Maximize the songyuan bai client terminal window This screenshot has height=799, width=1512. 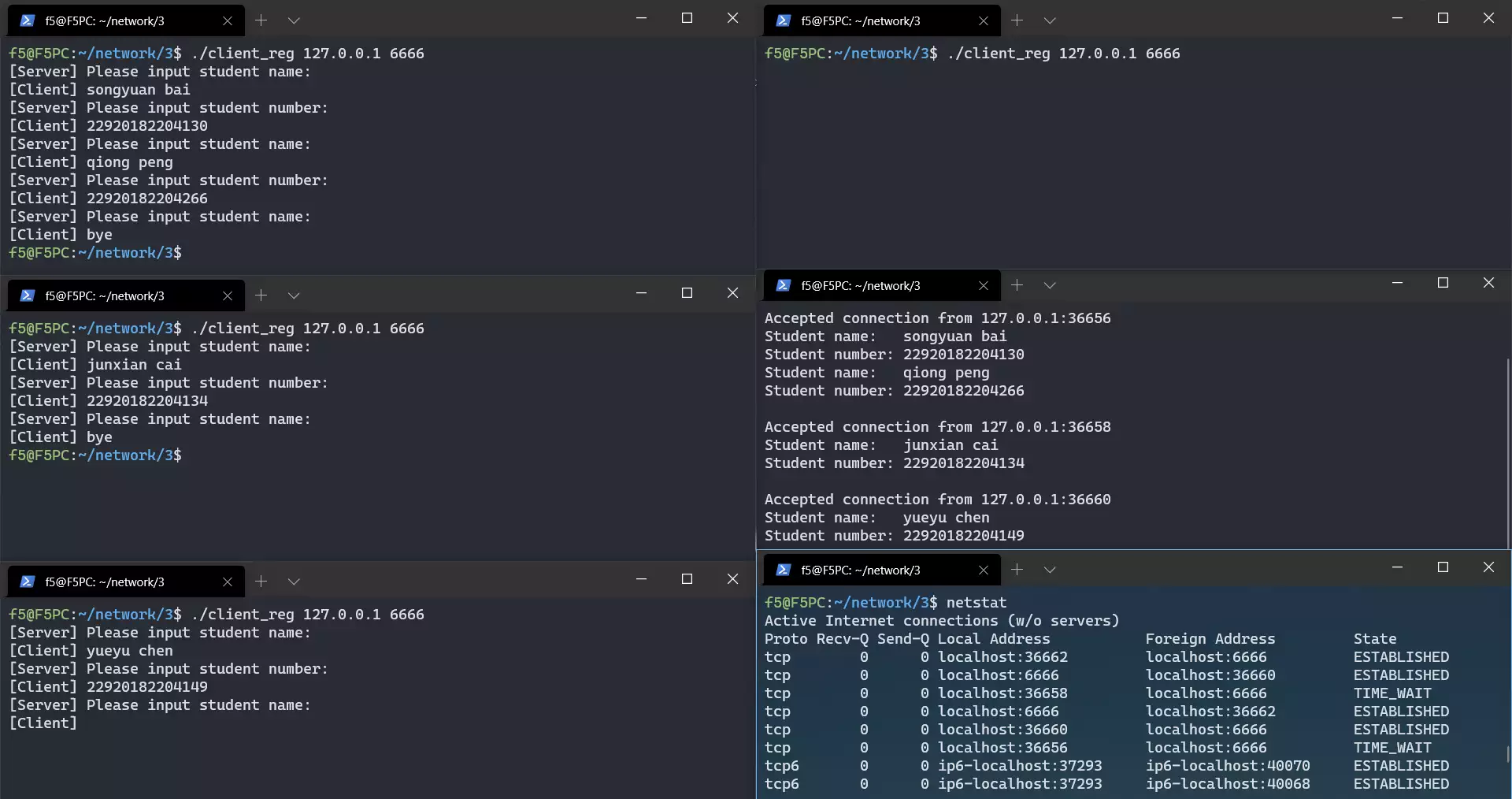(687, 18)
